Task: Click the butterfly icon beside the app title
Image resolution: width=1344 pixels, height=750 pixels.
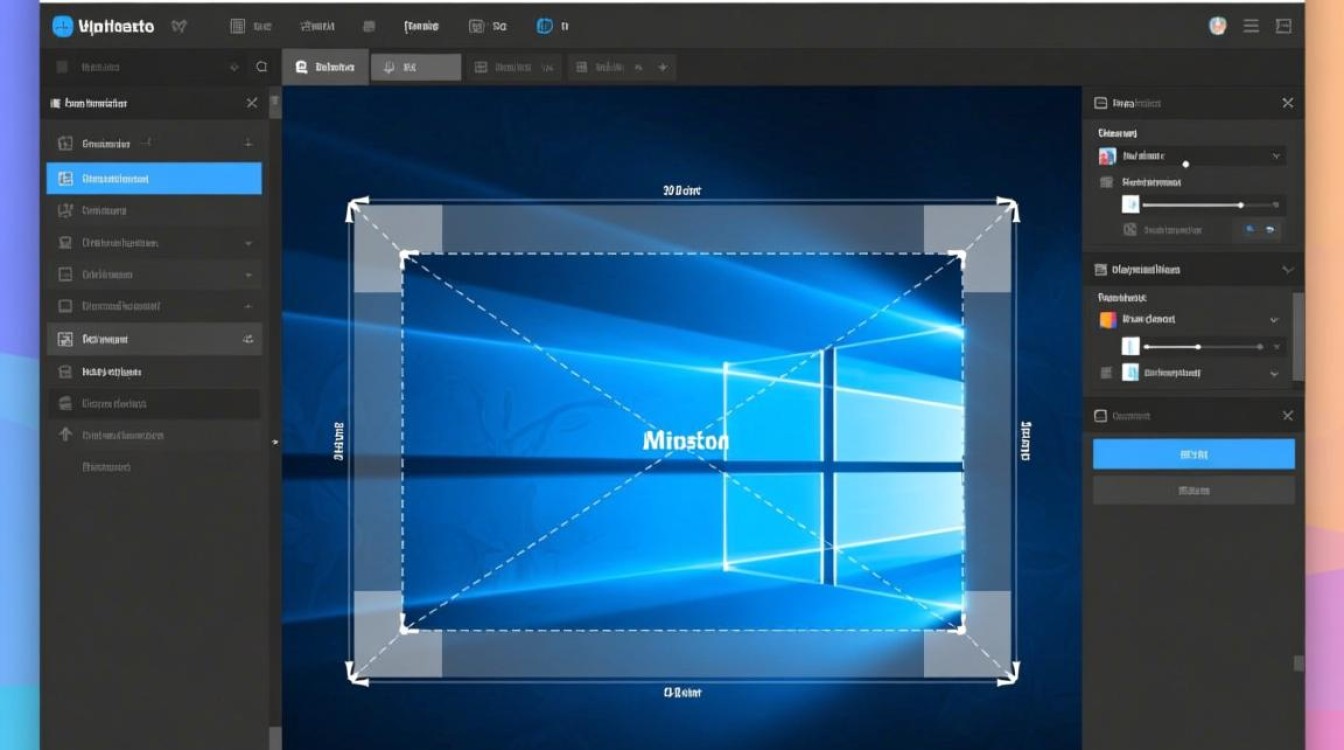Action: click(181, 27)
